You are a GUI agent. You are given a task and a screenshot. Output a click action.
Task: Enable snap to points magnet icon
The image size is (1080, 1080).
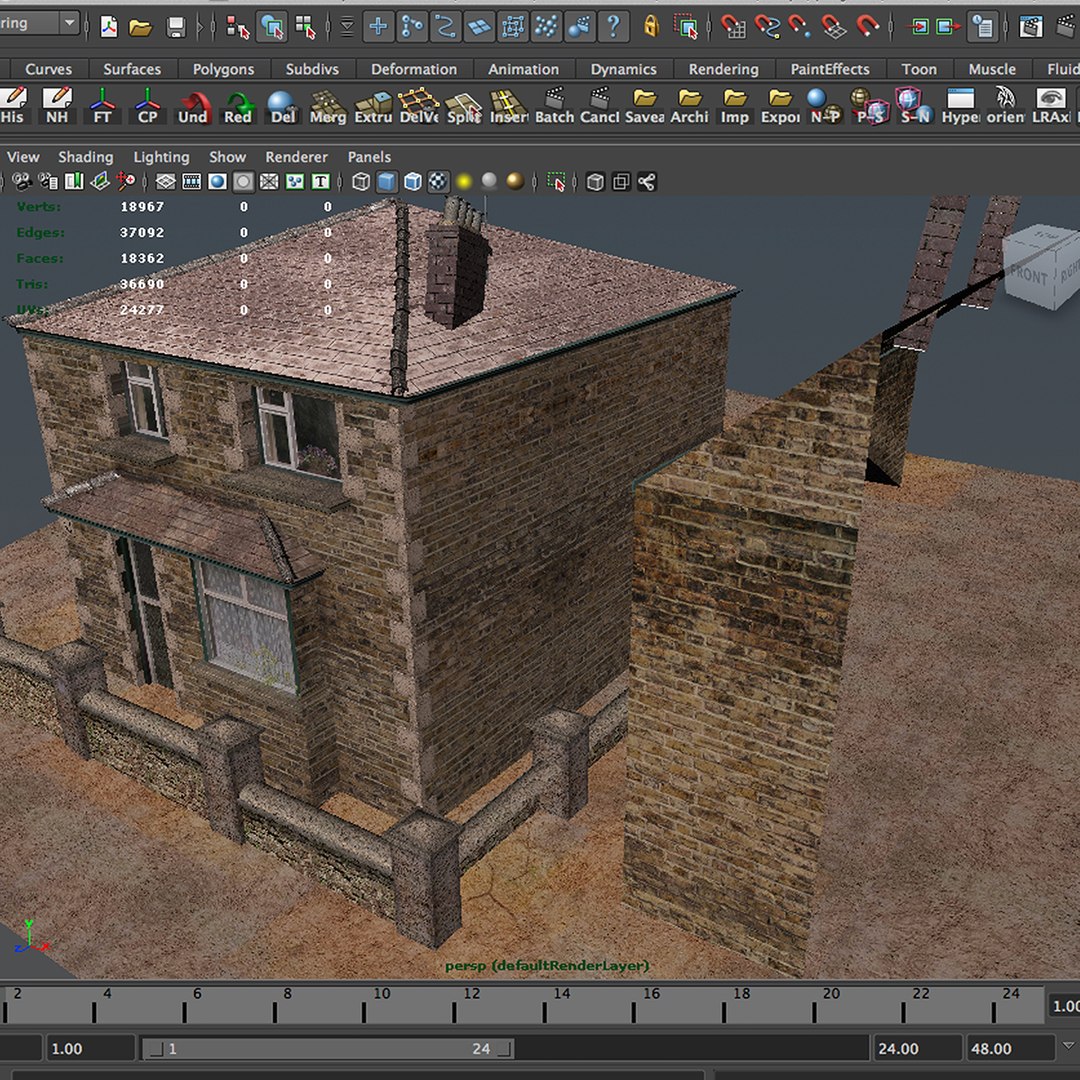(800, 27)
